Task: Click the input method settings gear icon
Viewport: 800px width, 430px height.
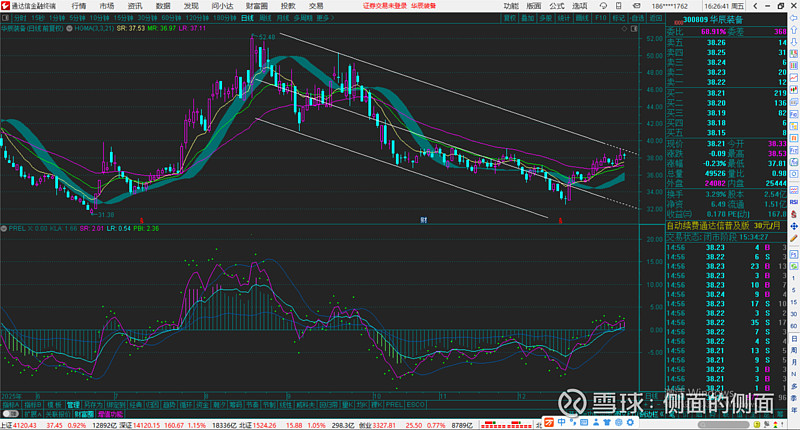Action: point(630,422)
